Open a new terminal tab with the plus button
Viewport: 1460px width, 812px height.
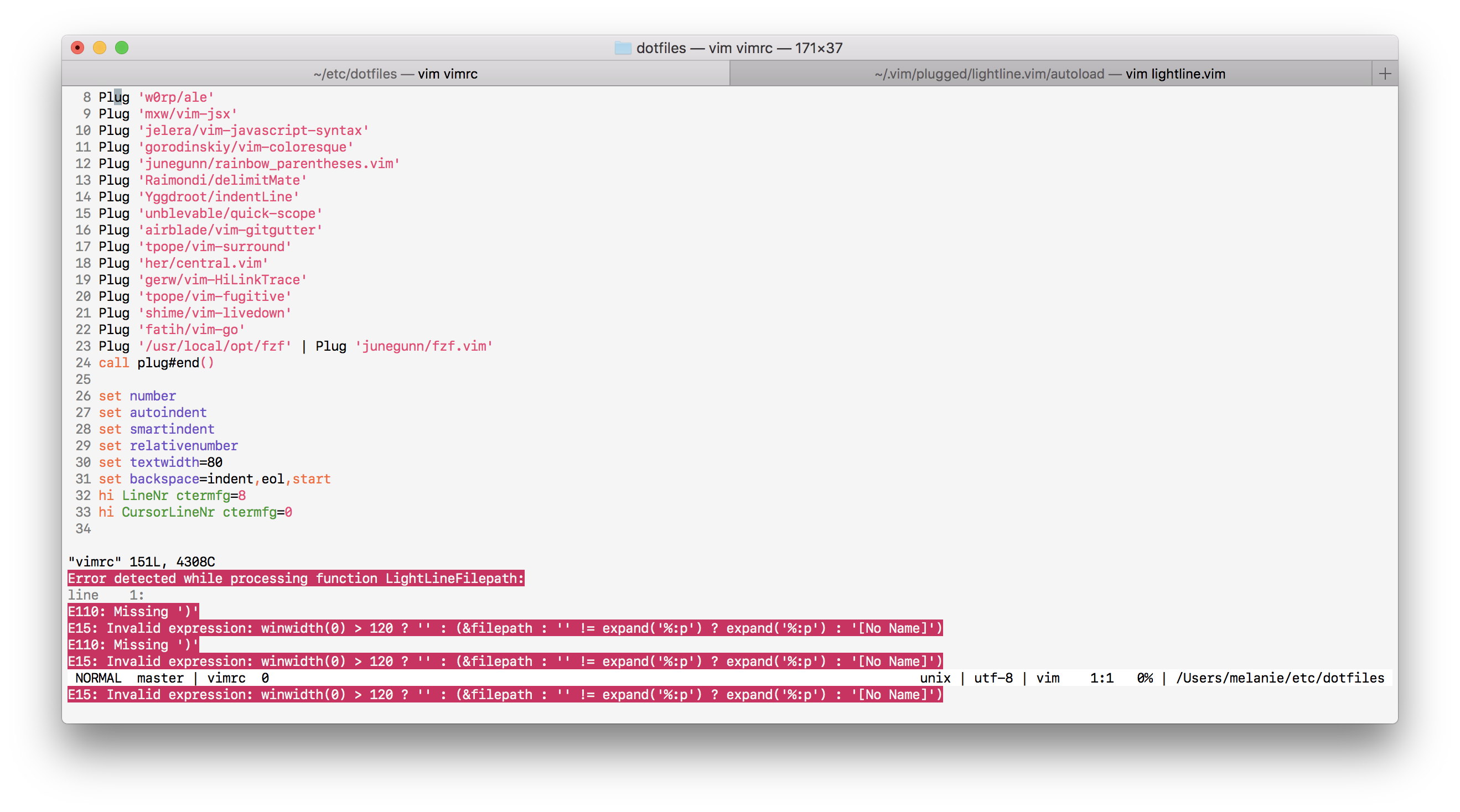pyautogui.click(x=1386, y=73)
